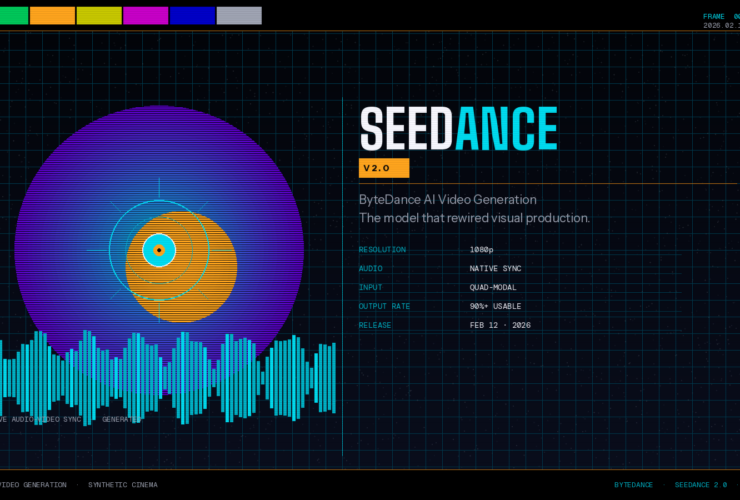Click the RELEASE label
Screen dimensions: 740x500
click(375, 325)
